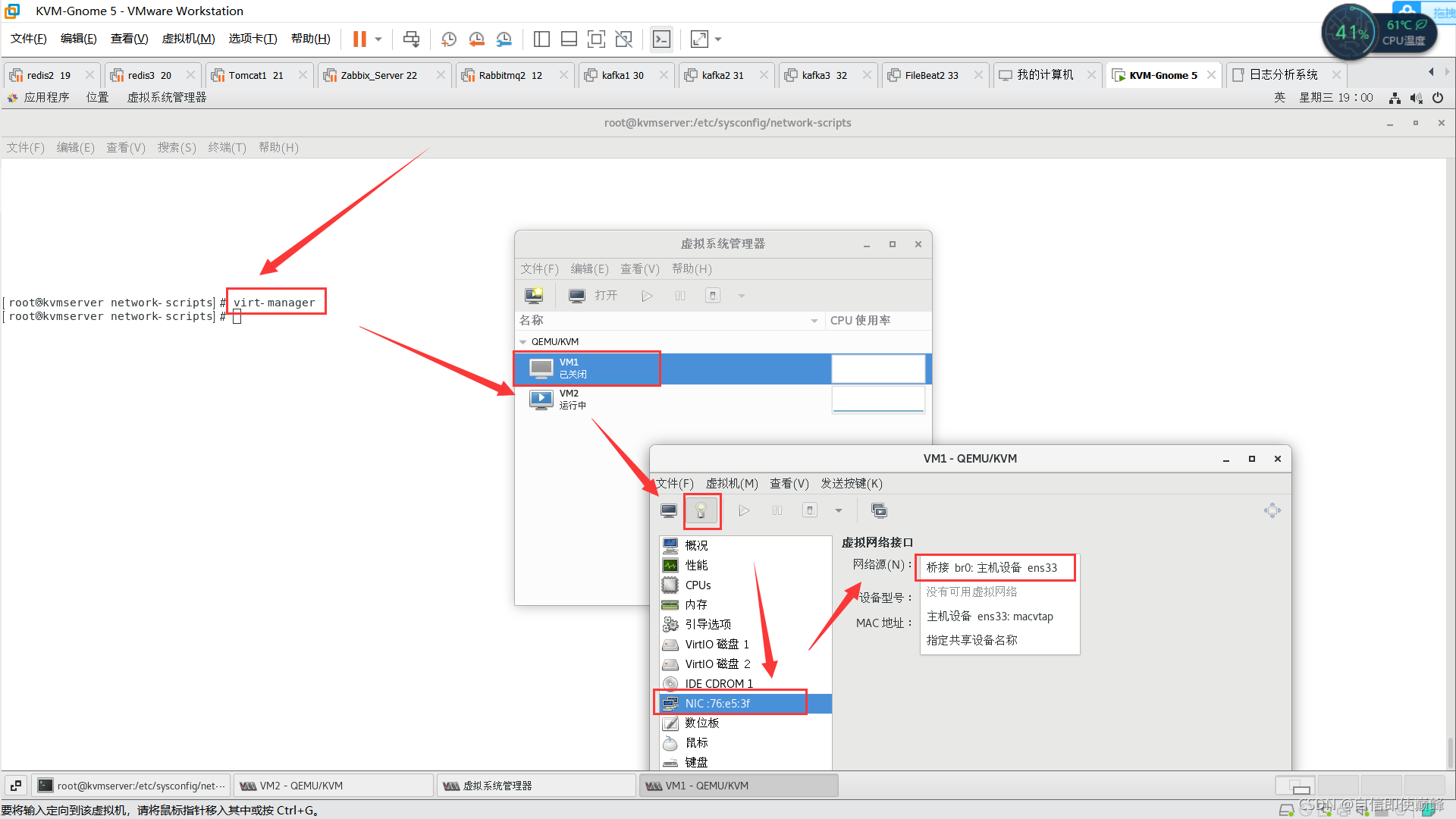Click VM1 shutdown power button

810,511
